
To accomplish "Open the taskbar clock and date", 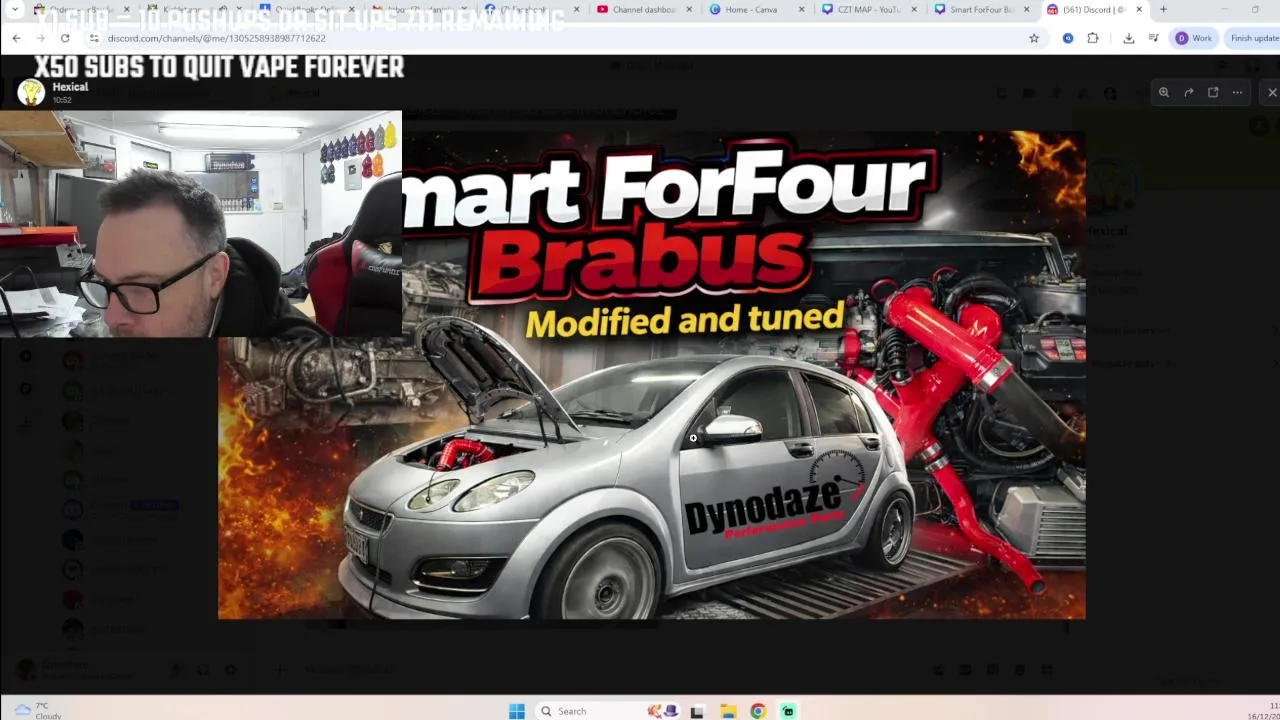I will (1263, 711).
